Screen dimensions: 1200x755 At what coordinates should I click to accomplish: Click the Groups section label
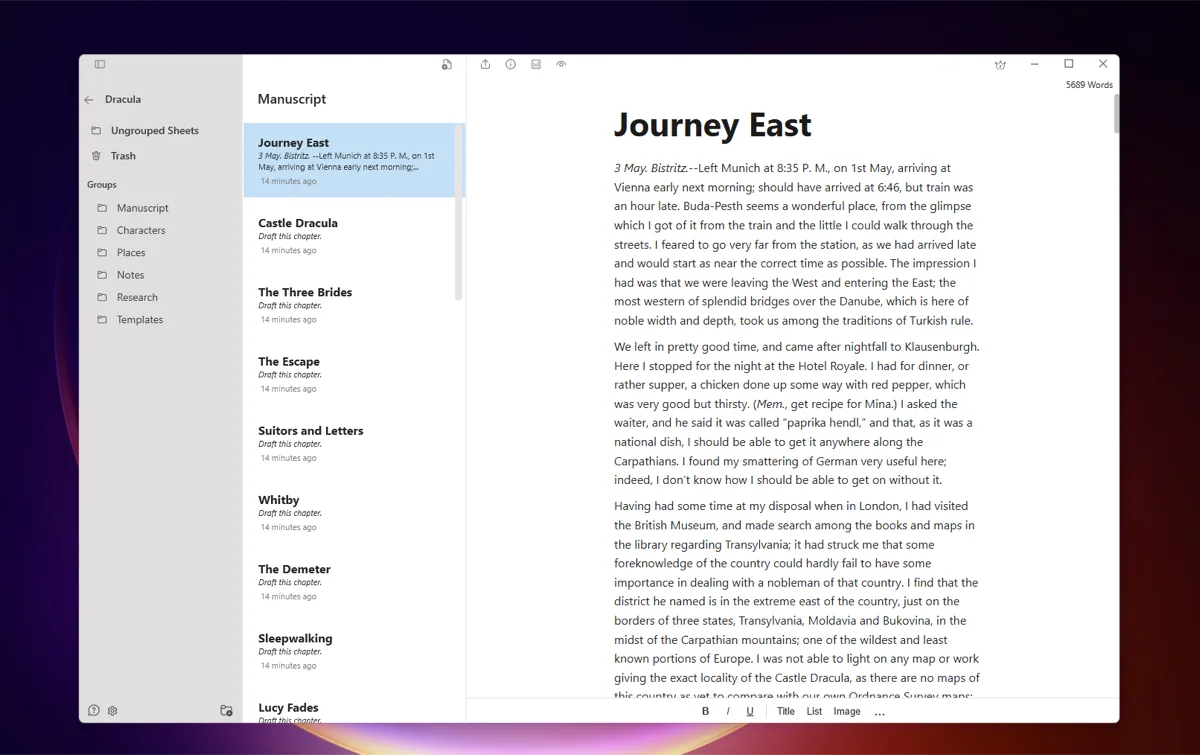point(102,185)
